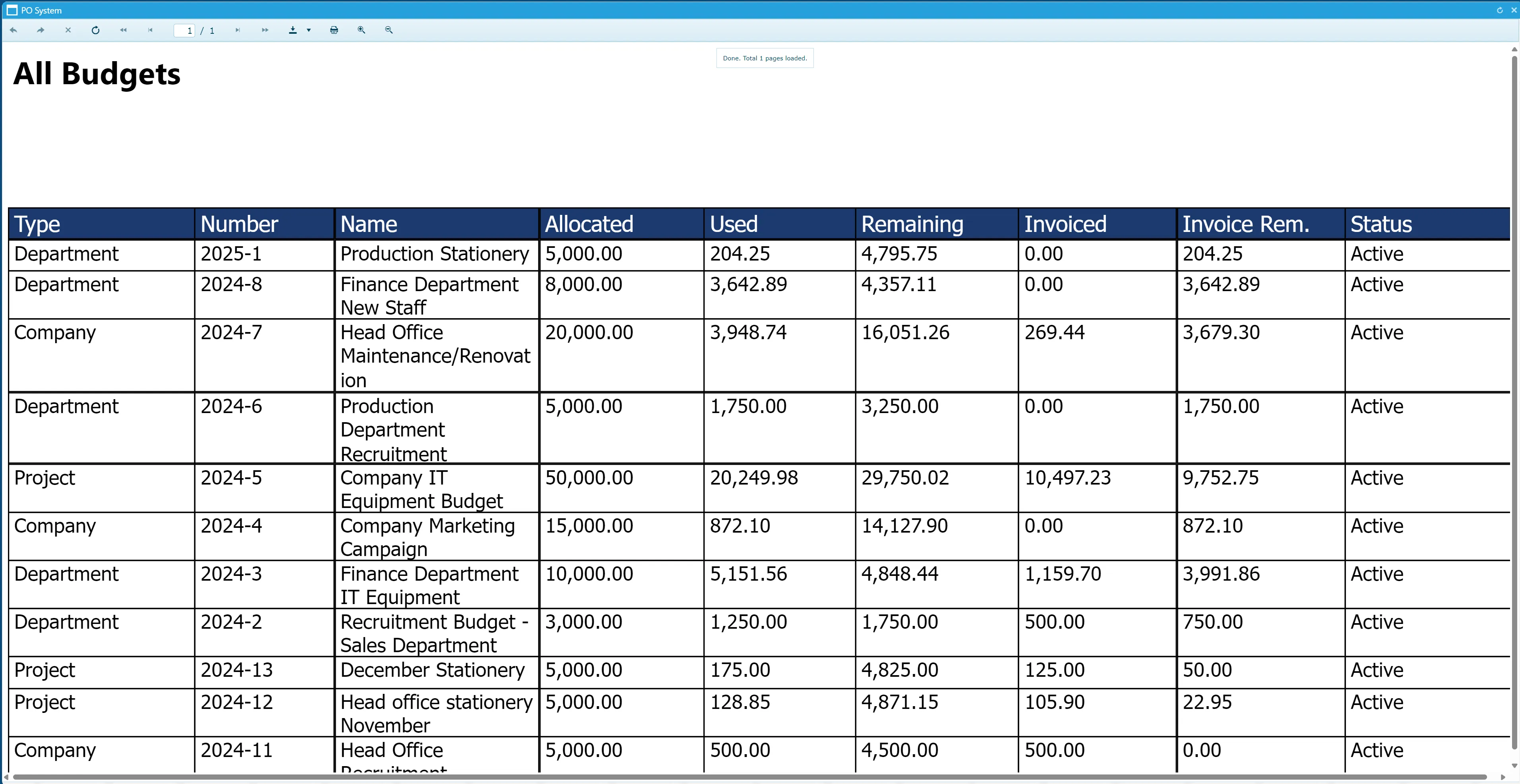Zoom in with the magnifier plus icon

[362, 30]
